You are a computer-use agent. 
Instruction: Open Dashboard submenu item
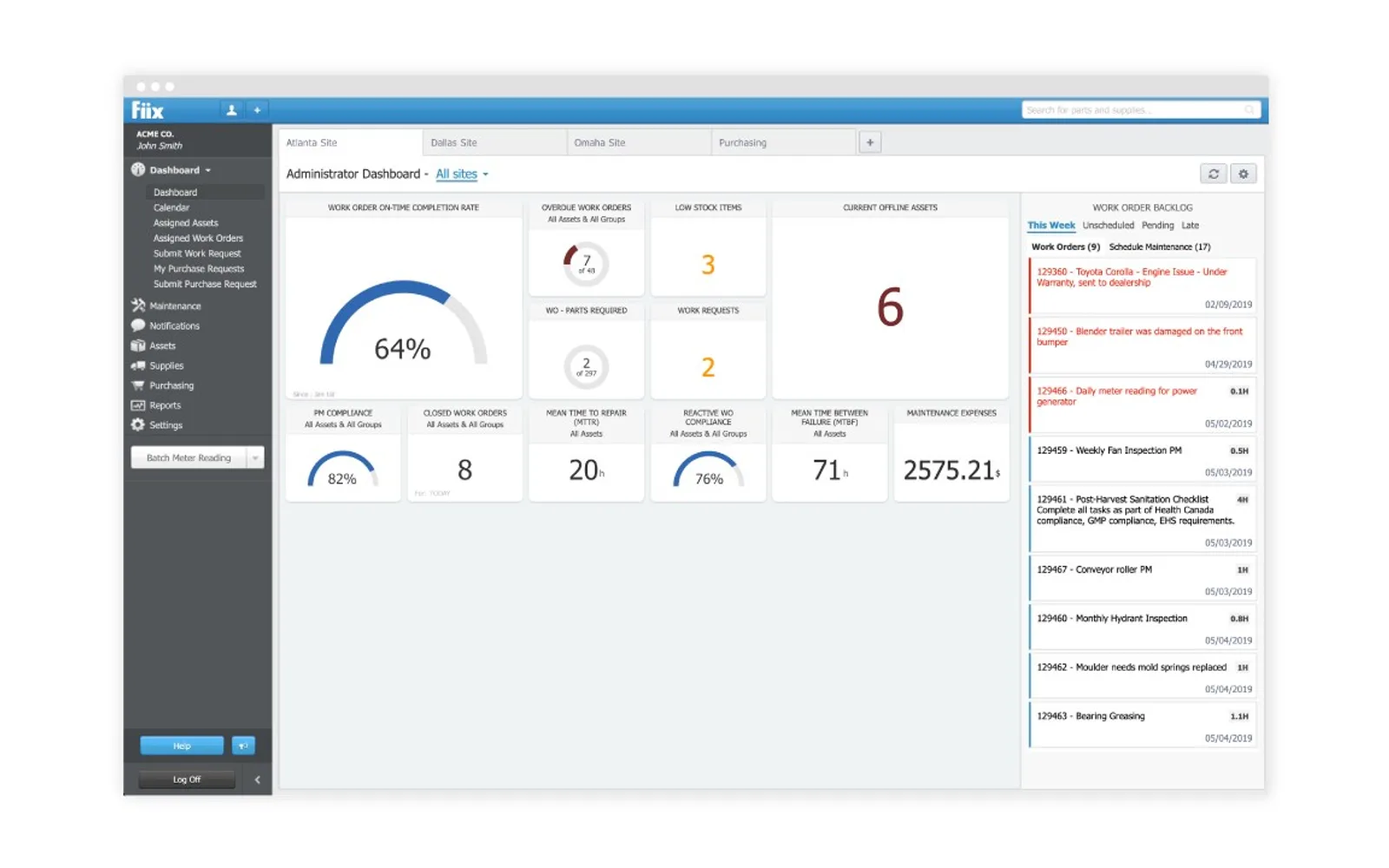pos(175,193)
